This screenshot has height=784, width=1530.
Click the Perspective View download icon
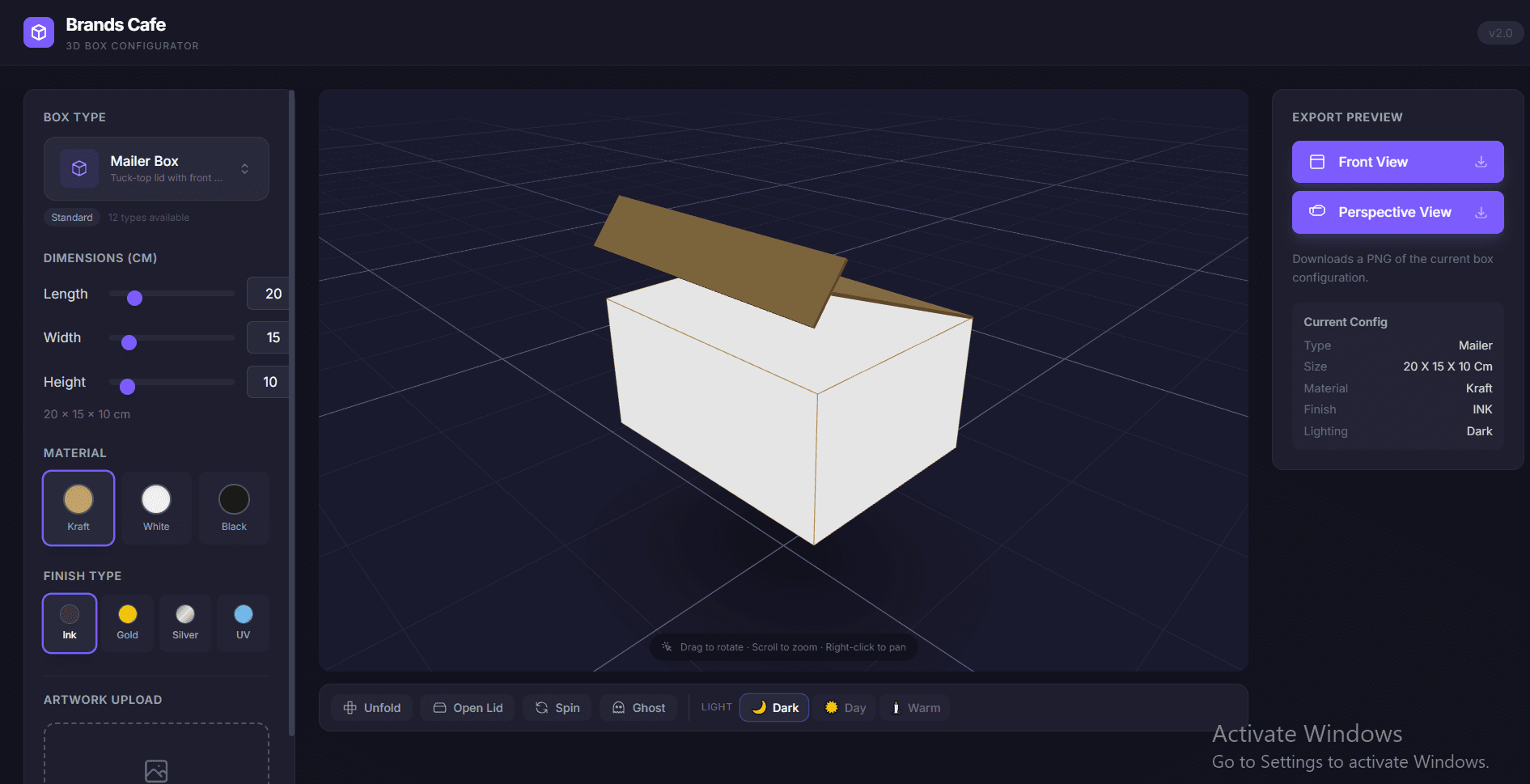point(1481,212)
